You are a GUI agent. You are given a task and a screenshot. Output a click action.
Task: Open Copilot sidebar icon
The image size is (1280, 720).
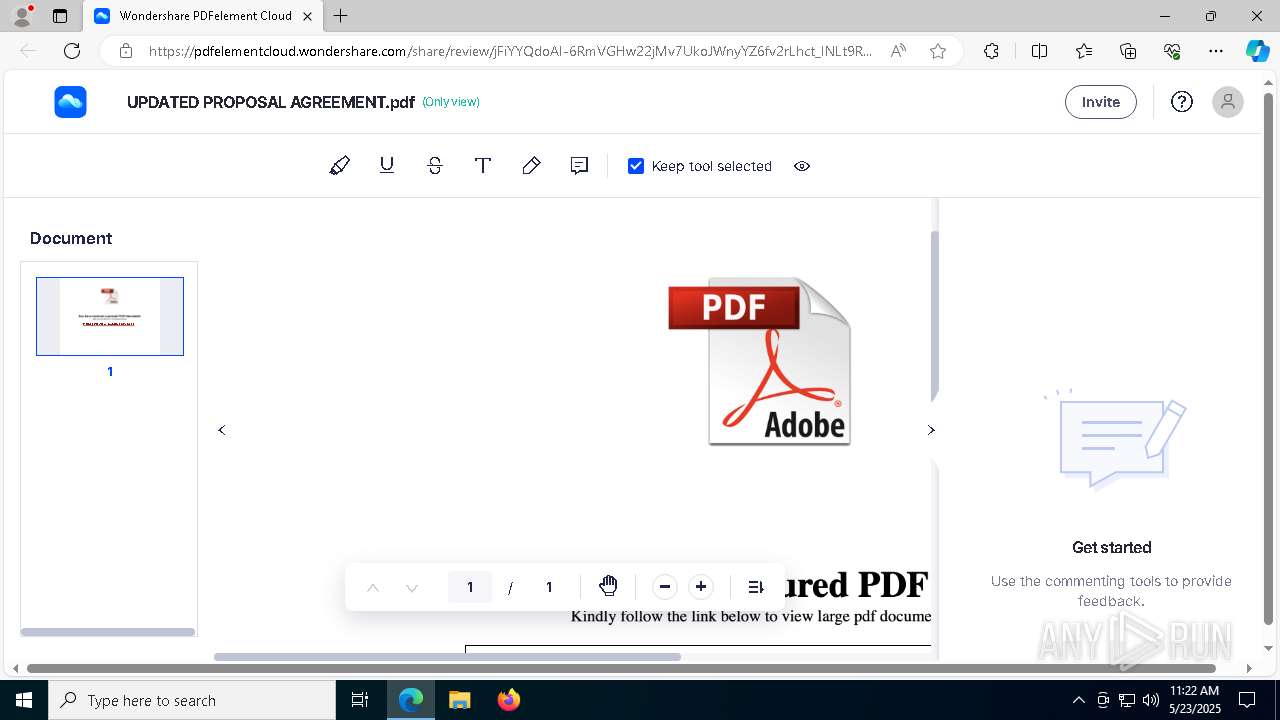point(1257,51)
